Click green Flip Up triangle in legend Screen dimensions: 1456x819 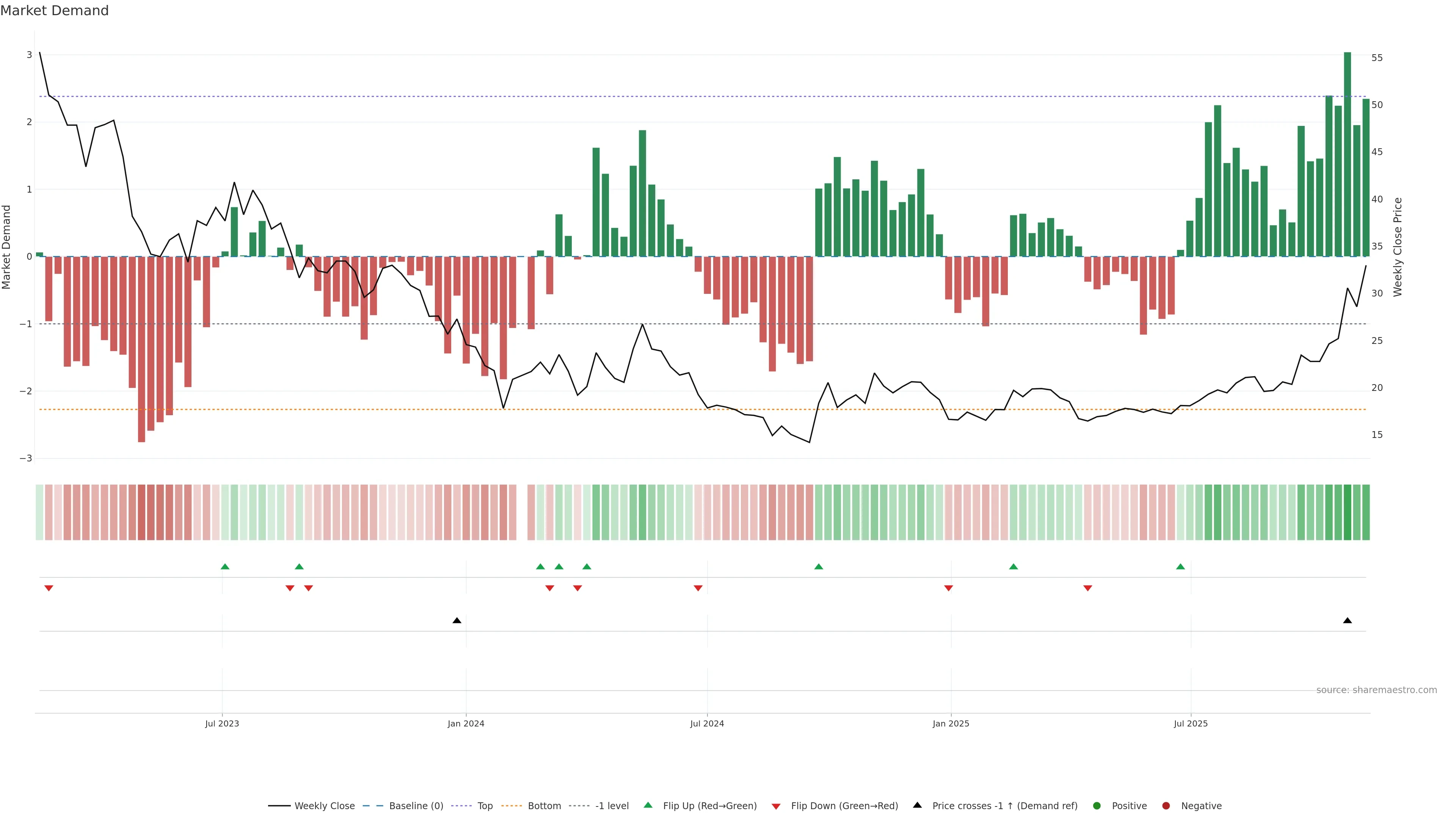pyautogui.click(x=648, y=805)
